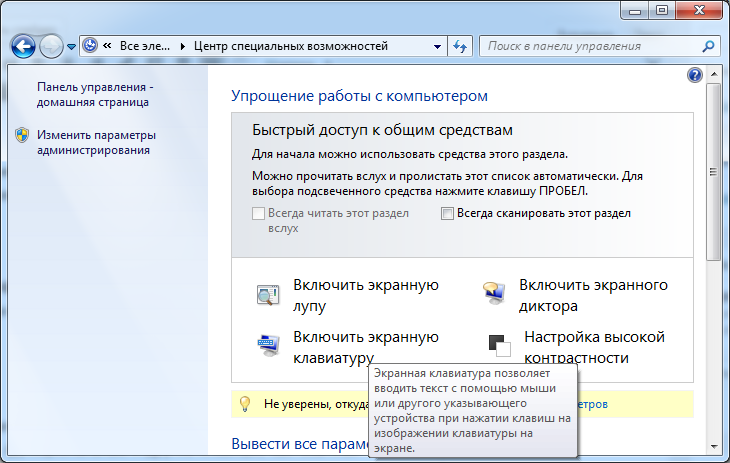Open help with the blue question icon

pos(695,75)
